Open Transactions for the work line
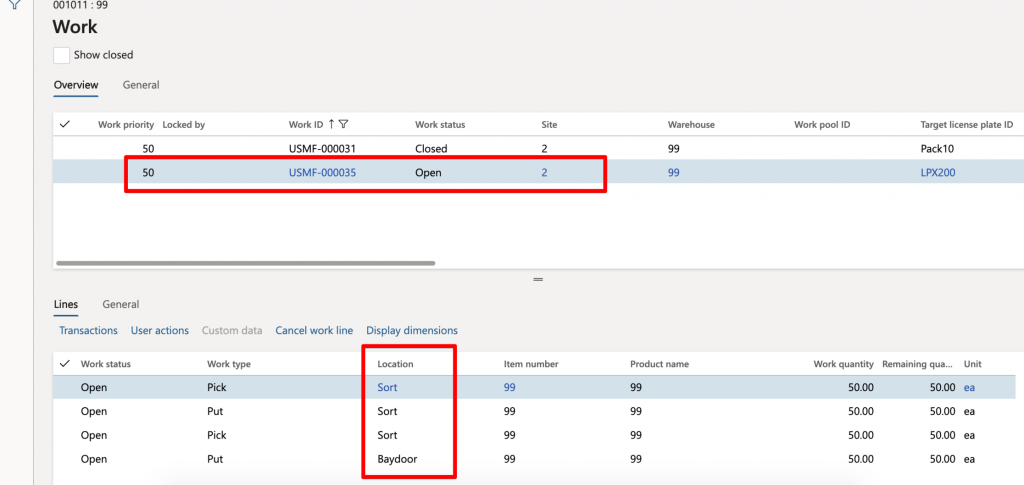The width and height of the screenshot is (1024, 485). (88, 330)
